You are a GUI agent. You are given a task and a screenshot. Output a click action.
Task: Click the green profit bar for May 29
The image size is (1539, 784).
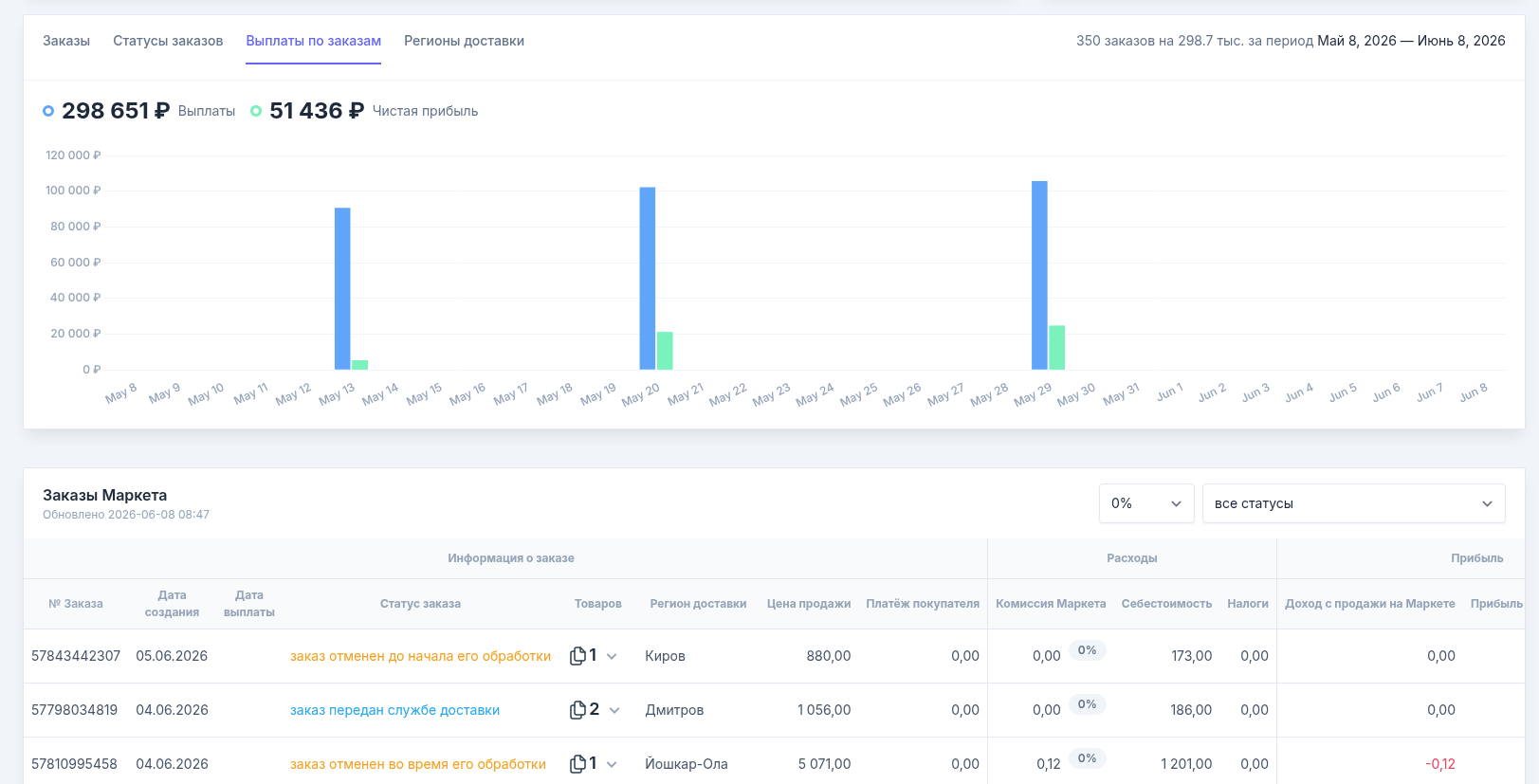tap(1056, 348)
